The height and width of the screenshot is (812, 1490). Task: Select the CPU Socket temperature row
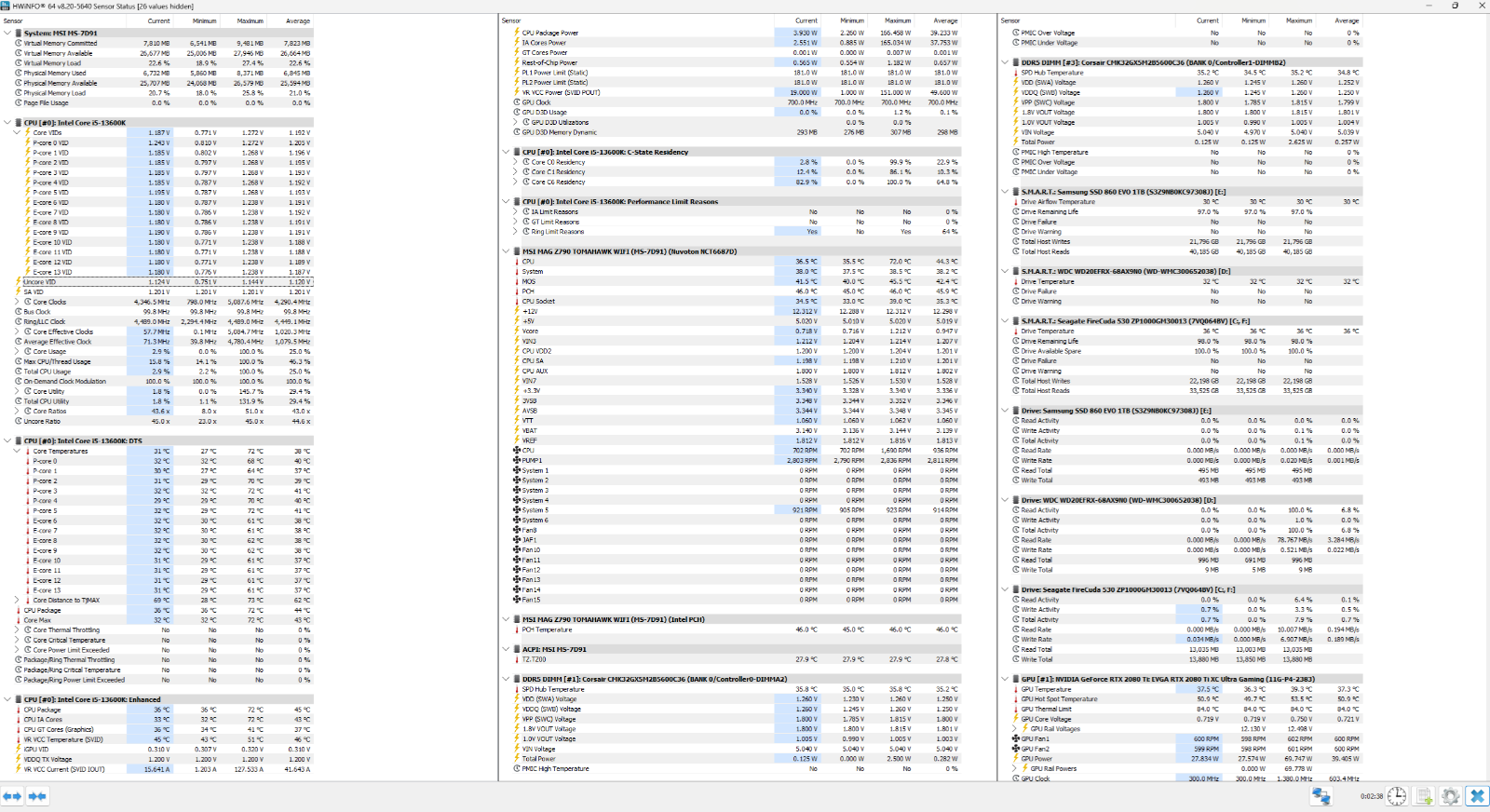pos(736,301)
